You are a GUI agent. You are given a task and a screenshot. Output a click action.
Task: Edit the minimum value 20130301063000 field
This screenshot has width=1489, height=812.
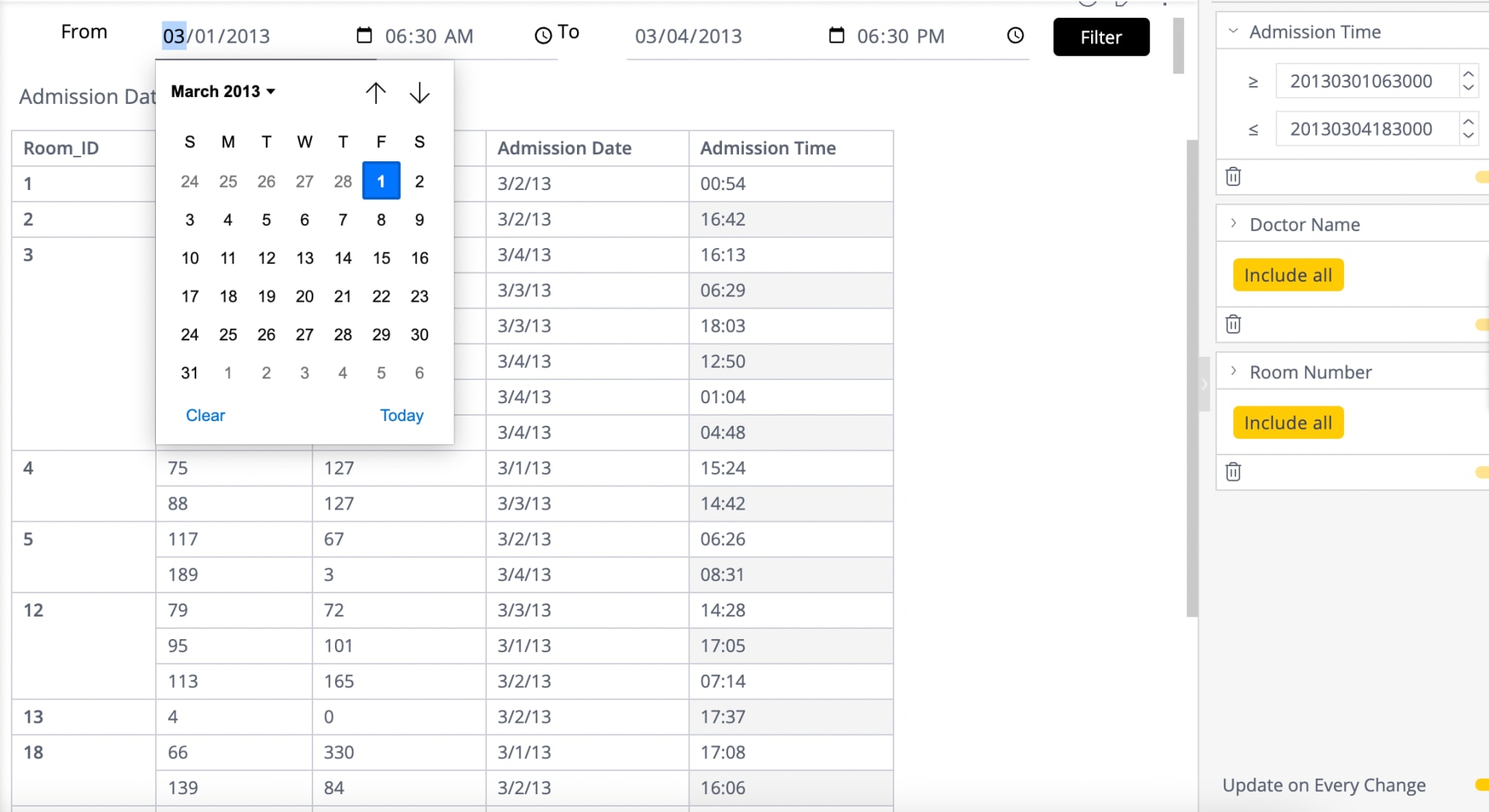point(1367,81)
